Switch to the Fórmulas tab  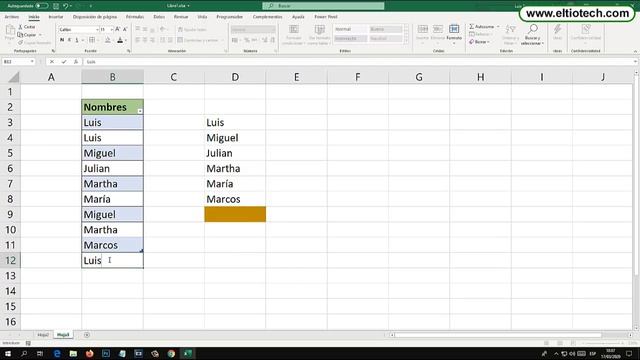point(135,17)
